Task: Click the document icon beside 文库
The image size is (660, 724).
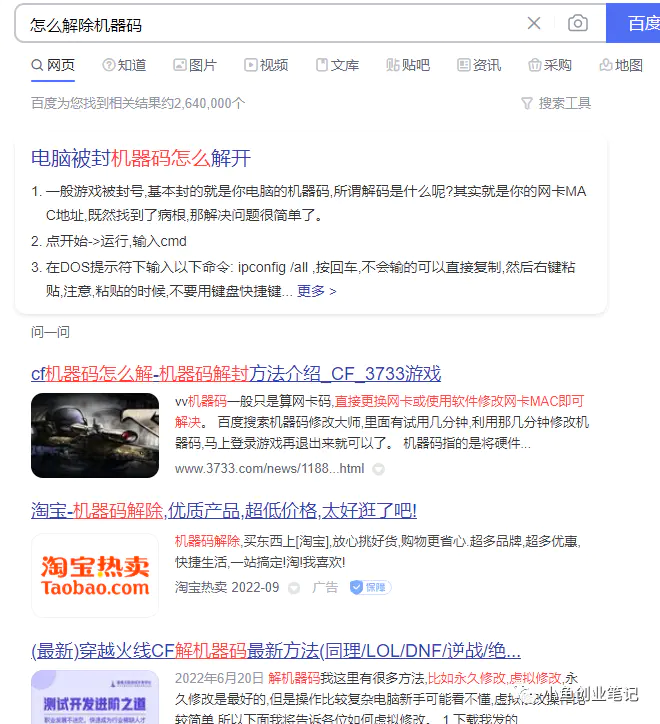Action: pos(321,65)
